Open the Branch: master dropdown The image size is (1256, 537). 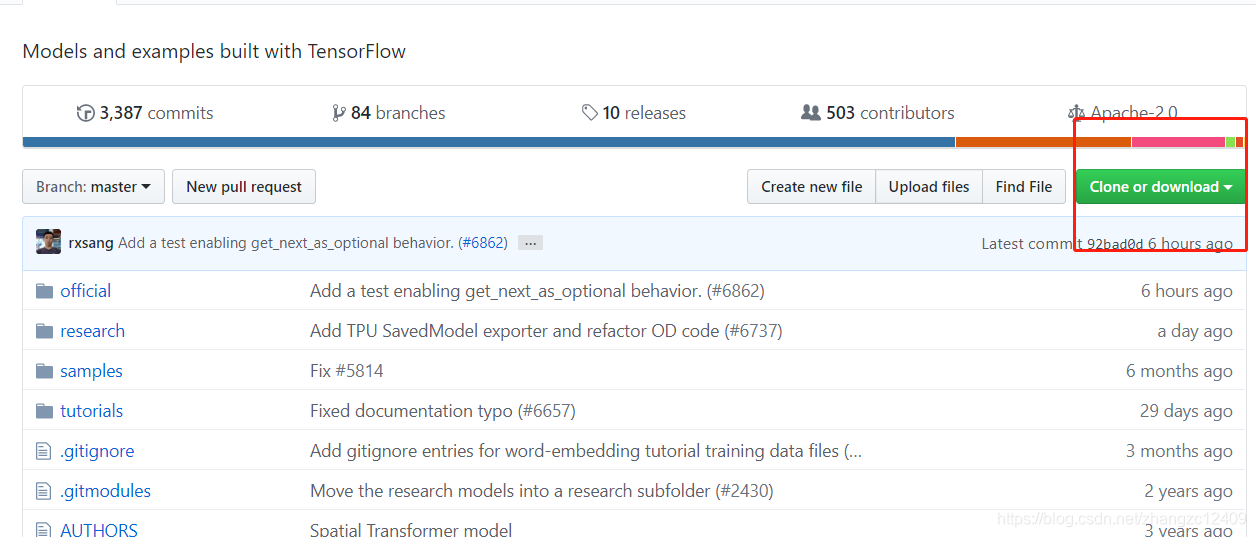[x=93, y=187]
